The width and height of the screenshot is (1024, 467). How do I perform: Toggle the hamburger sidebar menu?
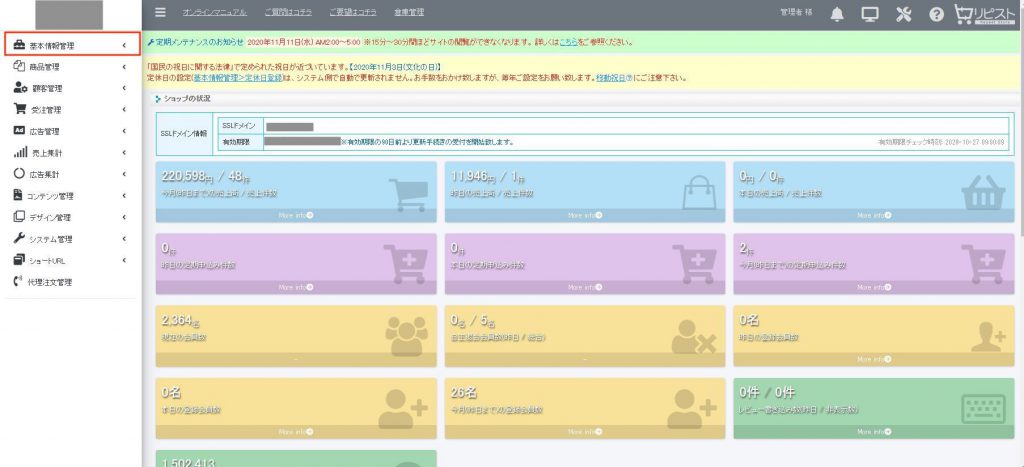[160, 13]
